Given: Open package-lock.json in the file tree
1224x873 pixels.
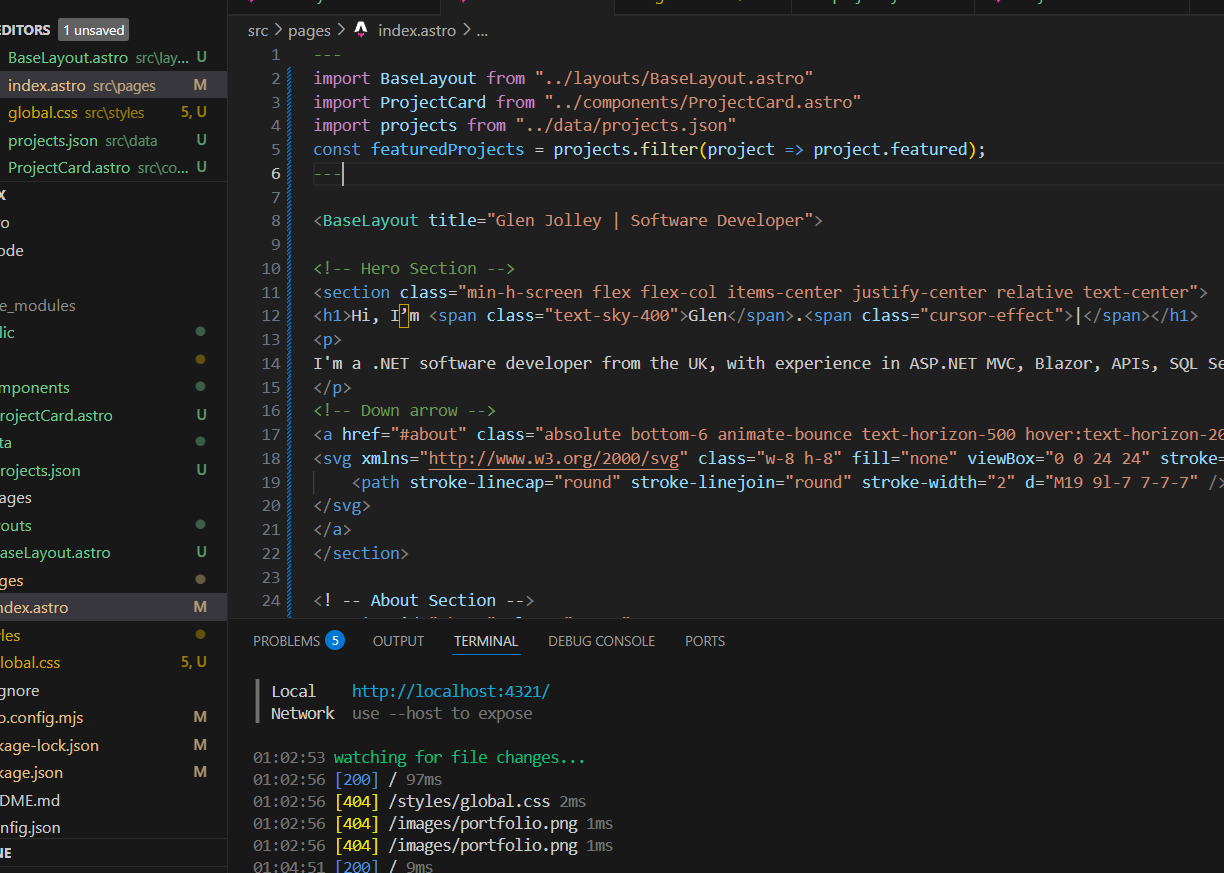Looking at the screenshot, I should [50, 746].
